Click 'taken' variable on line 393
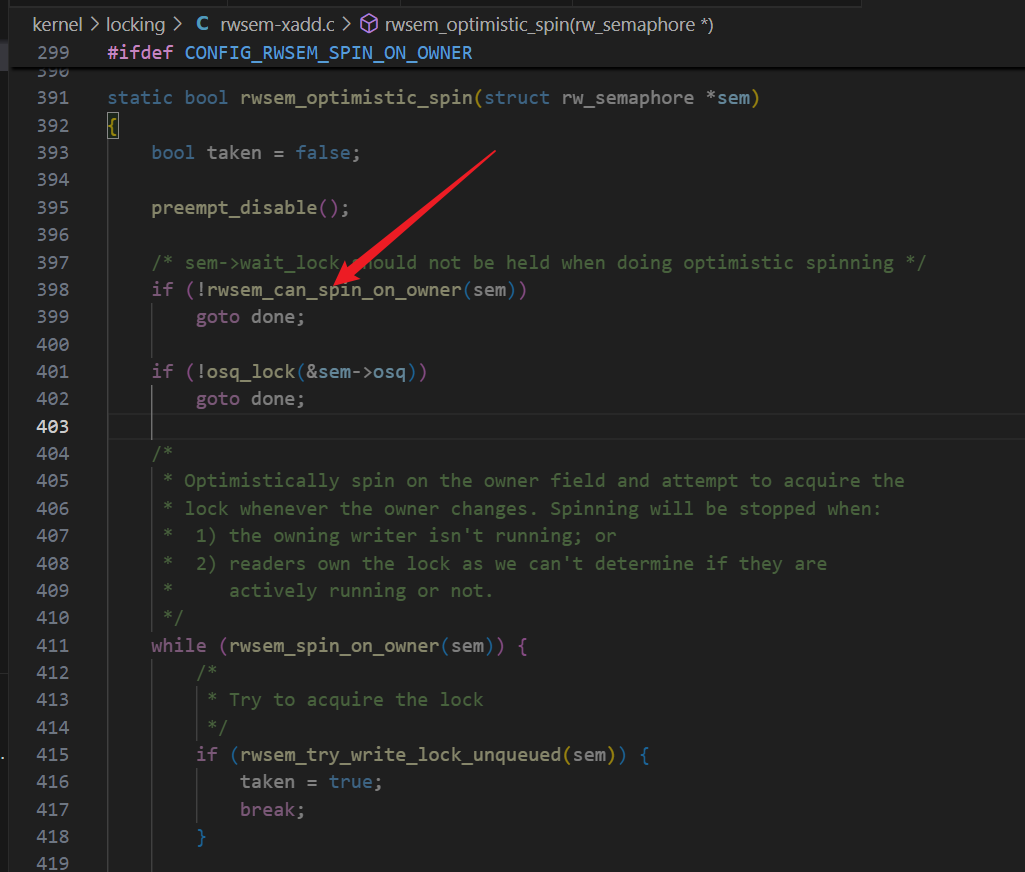This screenshot has width=1025, height=872. [234, 153]
